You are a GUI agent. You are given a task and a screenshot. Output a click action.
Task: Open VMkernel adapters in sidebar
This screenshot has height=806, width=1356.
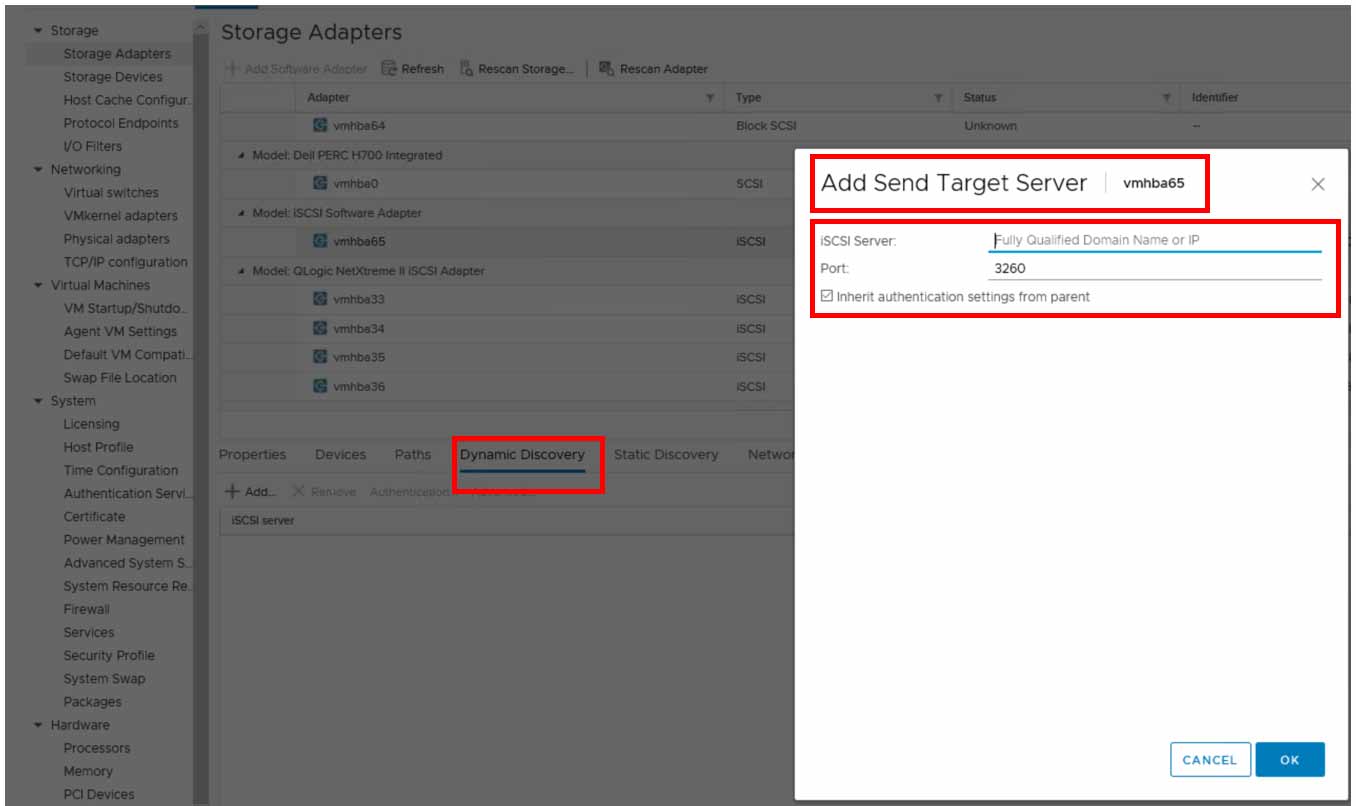coord(120,216)
